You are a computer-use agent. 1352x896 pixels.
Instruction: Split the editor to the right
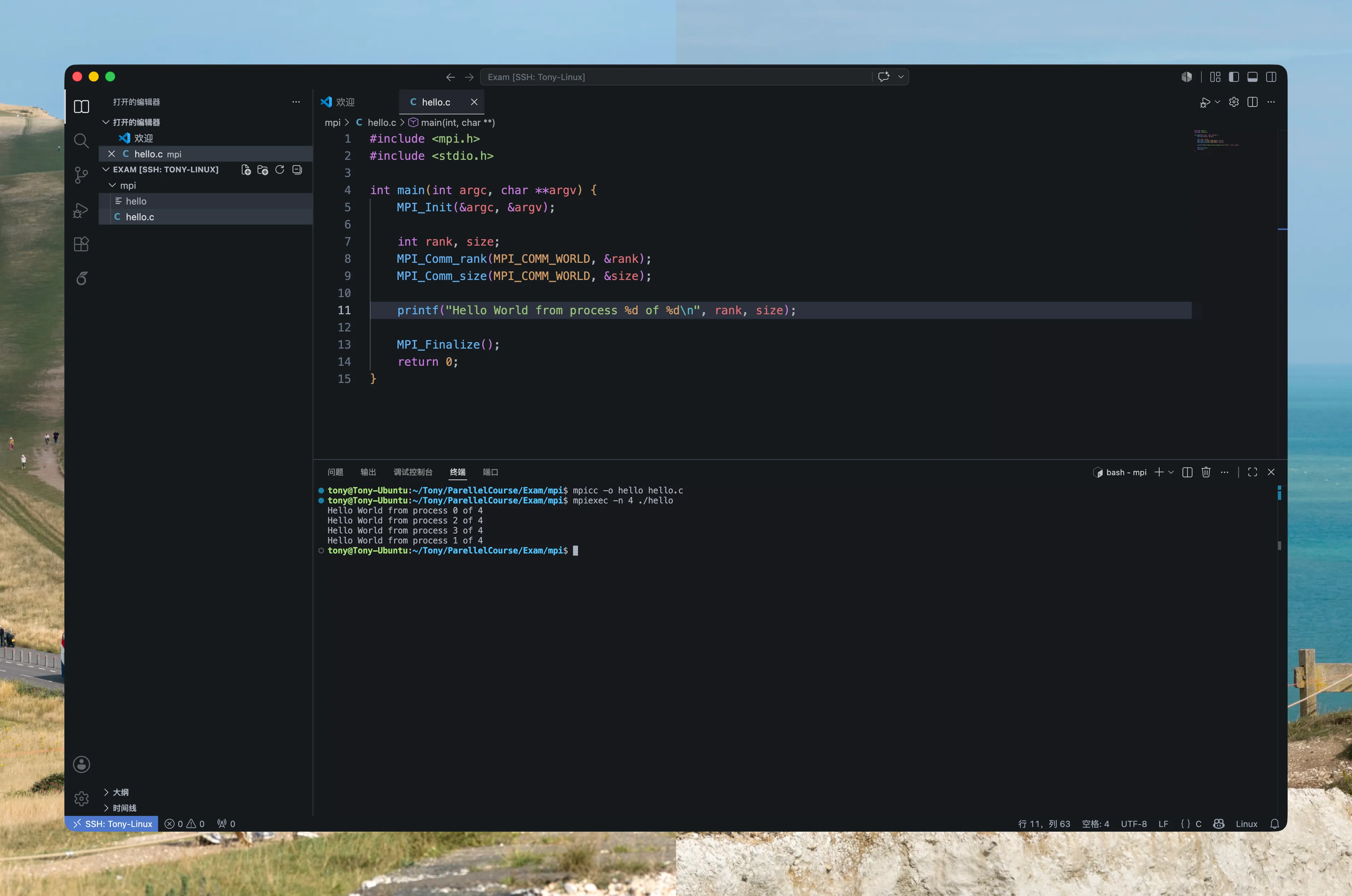pyautogui.click(x=1253, y=102)
